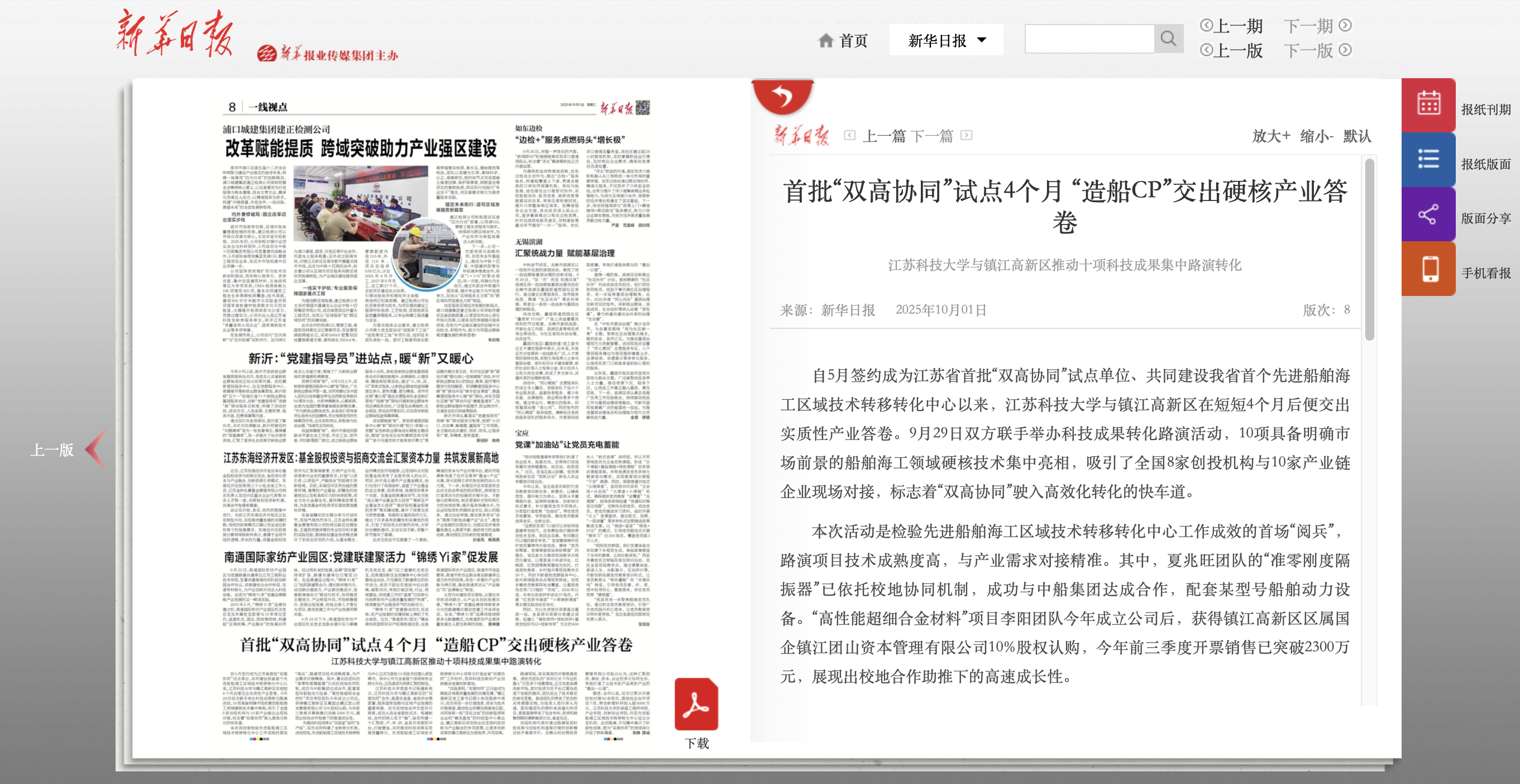The width and height of the screenshot is (1520, 784).
Task: Expand the 新华日报 newspaper dropdown
Action: point(946,40)
